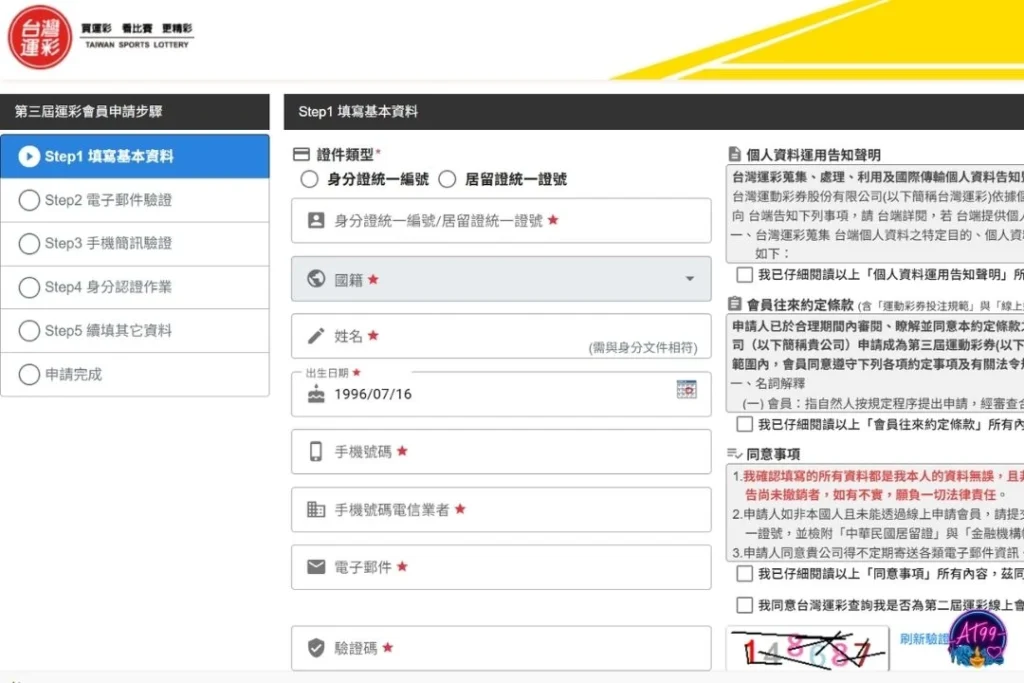
Task: Click the pencil icon in the 姓名 field
Action: (316, 336)
